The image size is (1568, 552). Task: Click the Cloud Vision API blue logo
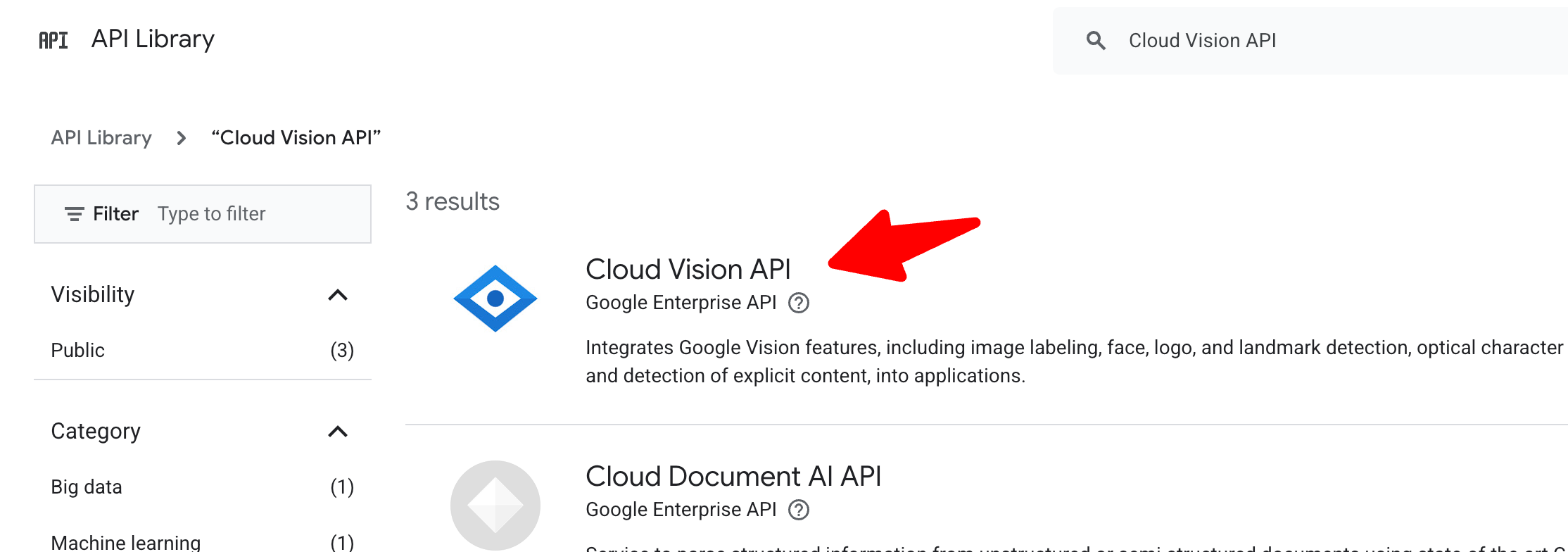point(495,299)
